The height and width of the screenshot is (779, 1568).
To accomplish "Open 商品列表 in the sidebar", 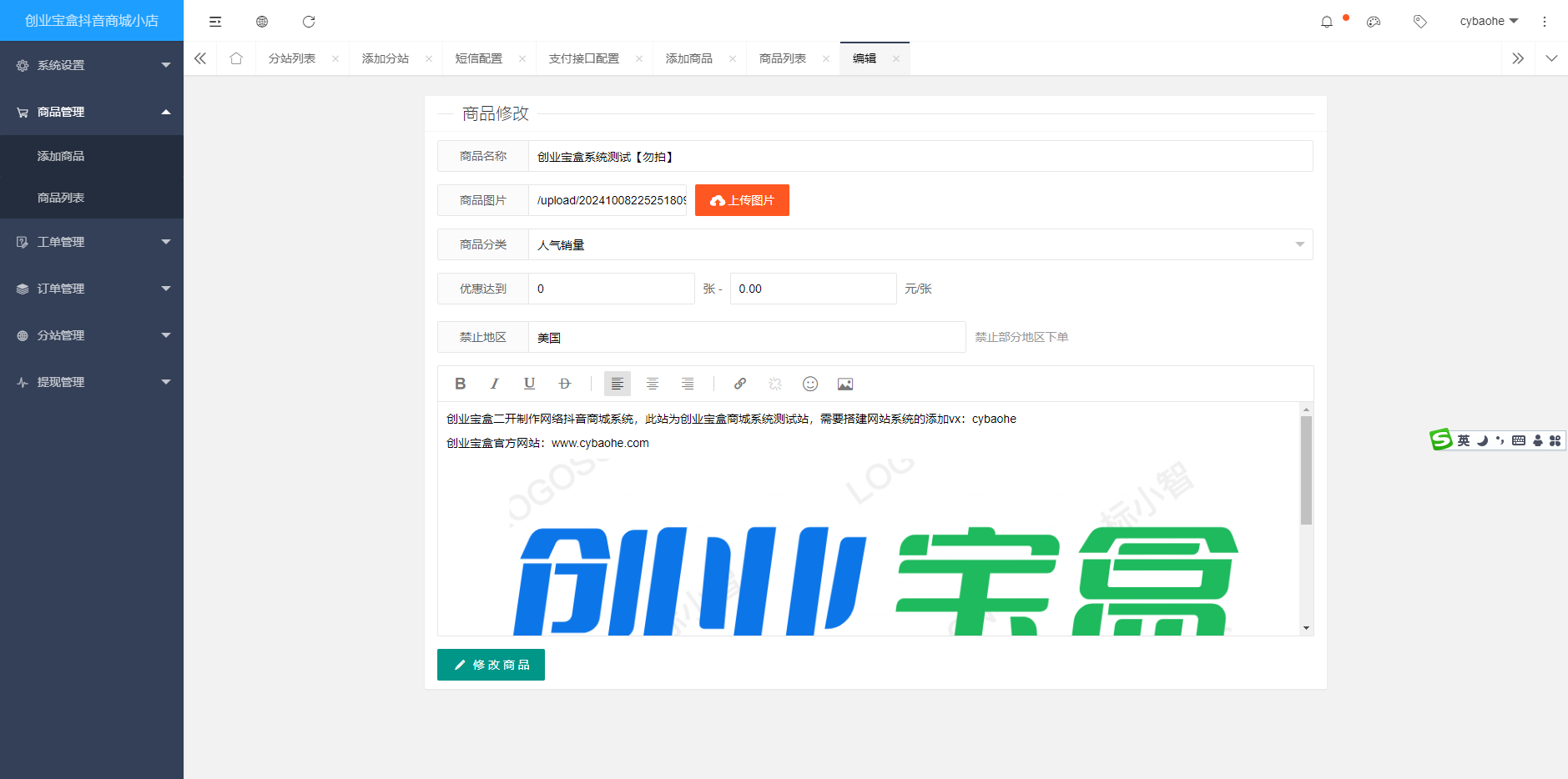I will tap(92, 198).
